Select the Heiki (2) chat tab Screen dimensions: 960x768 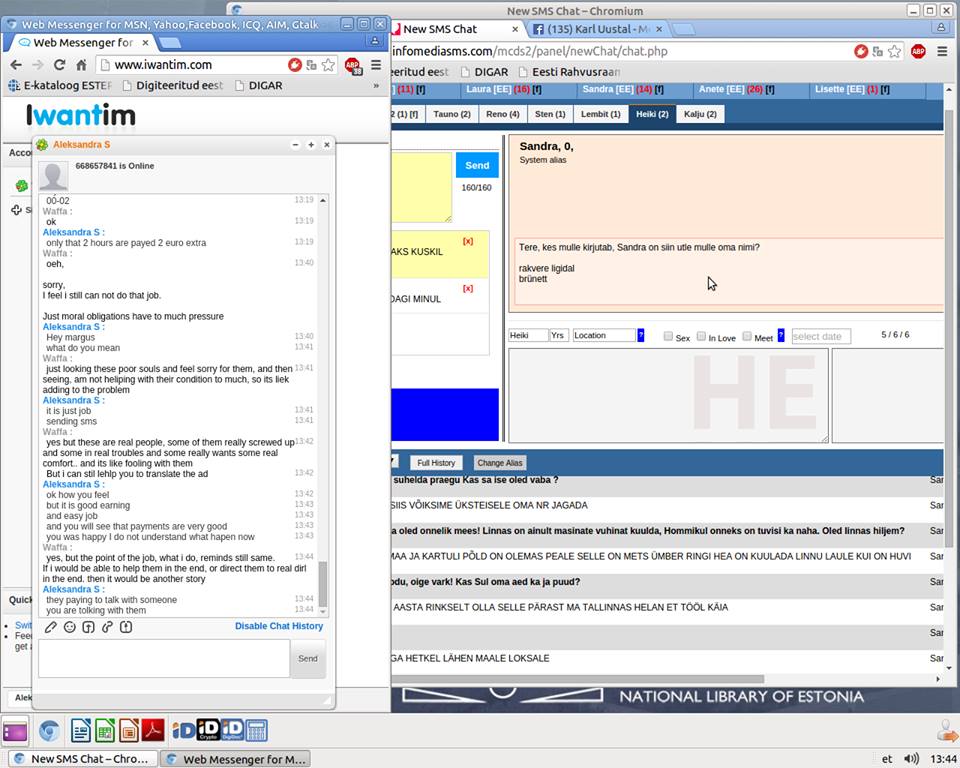652,114
